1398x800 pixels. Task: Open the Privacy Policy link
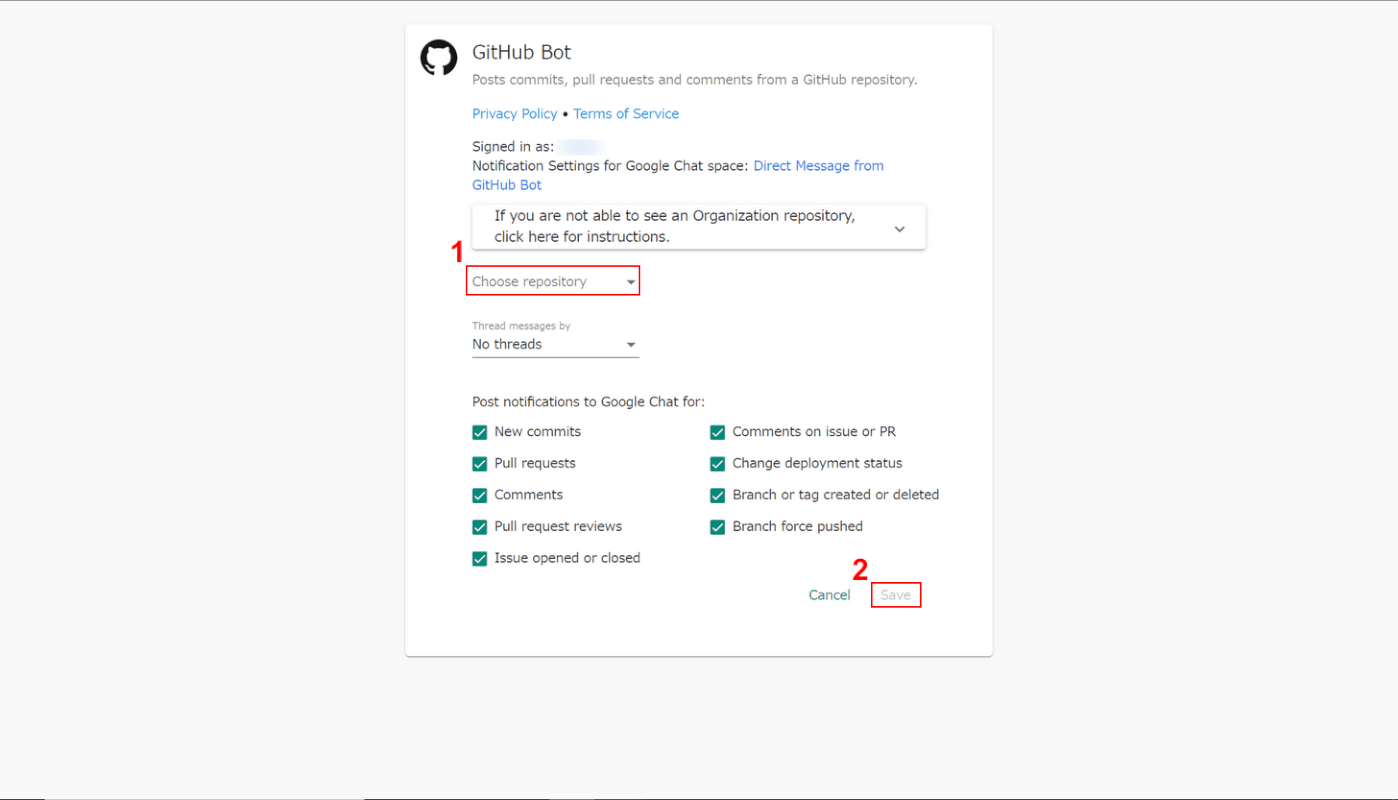click(515, 114)
